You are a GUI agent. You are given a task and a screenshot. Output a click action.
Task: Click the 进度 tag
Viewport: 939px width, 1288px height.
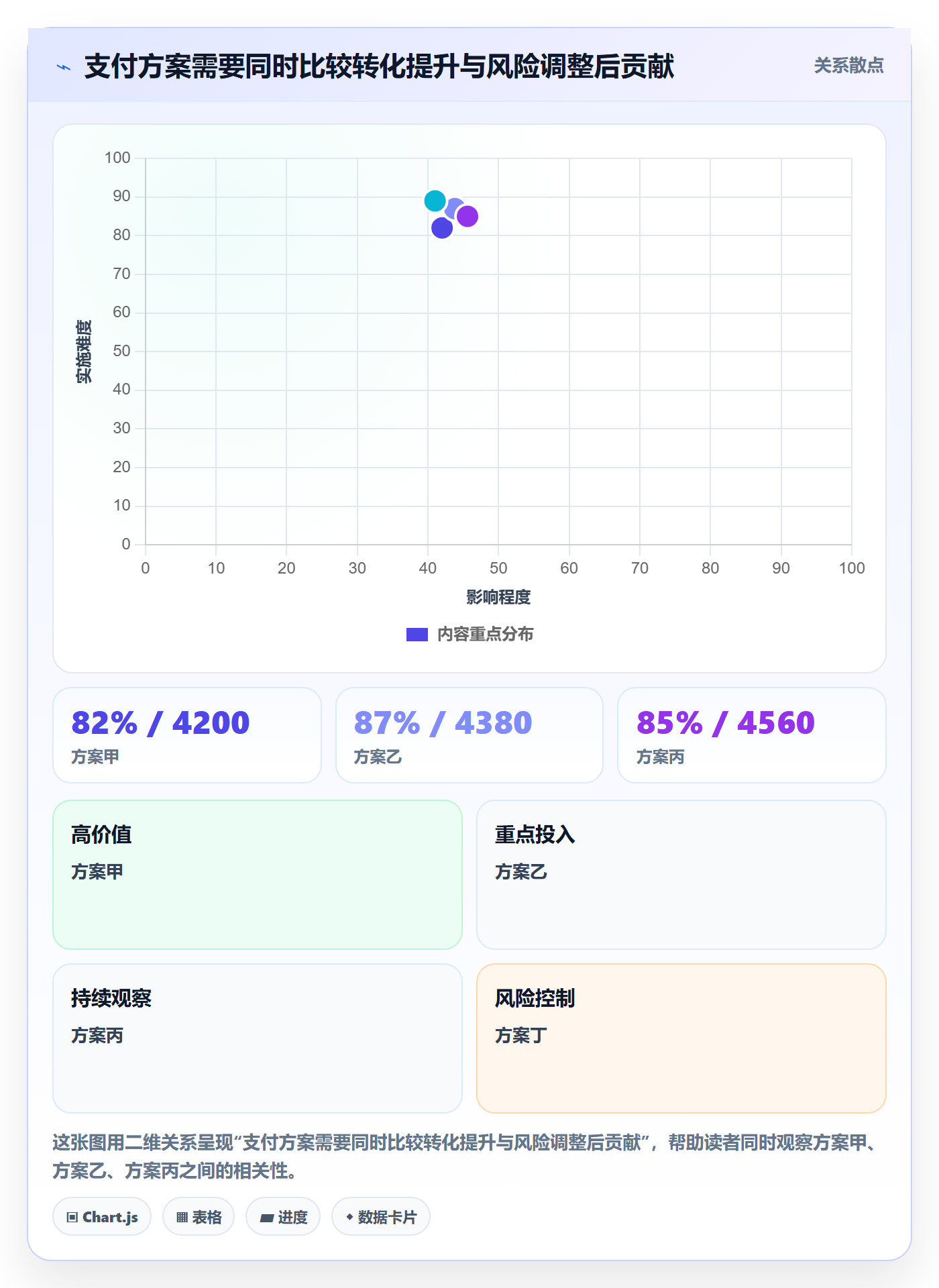tap(283, 1216)
